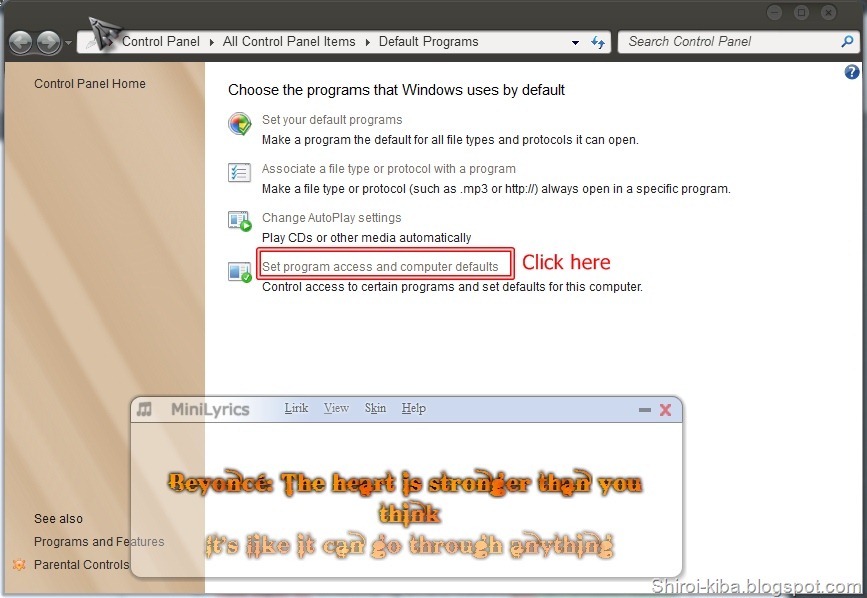Image resolution: width=867 pixels, height=598 pixels.
Task: Select Control Panel in the breadcrumb
Action: (161, 41)
